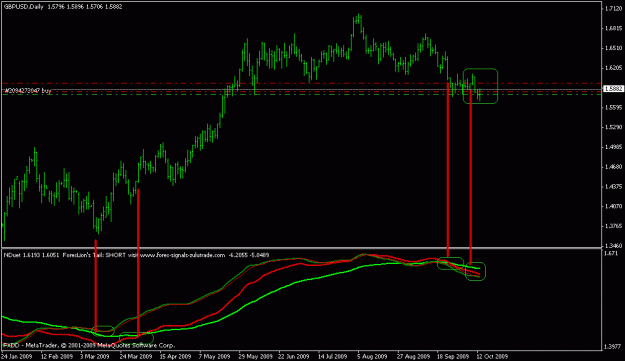Click the 14 Jul 2009 date label

pyautogui.click(x=333, y=356)
